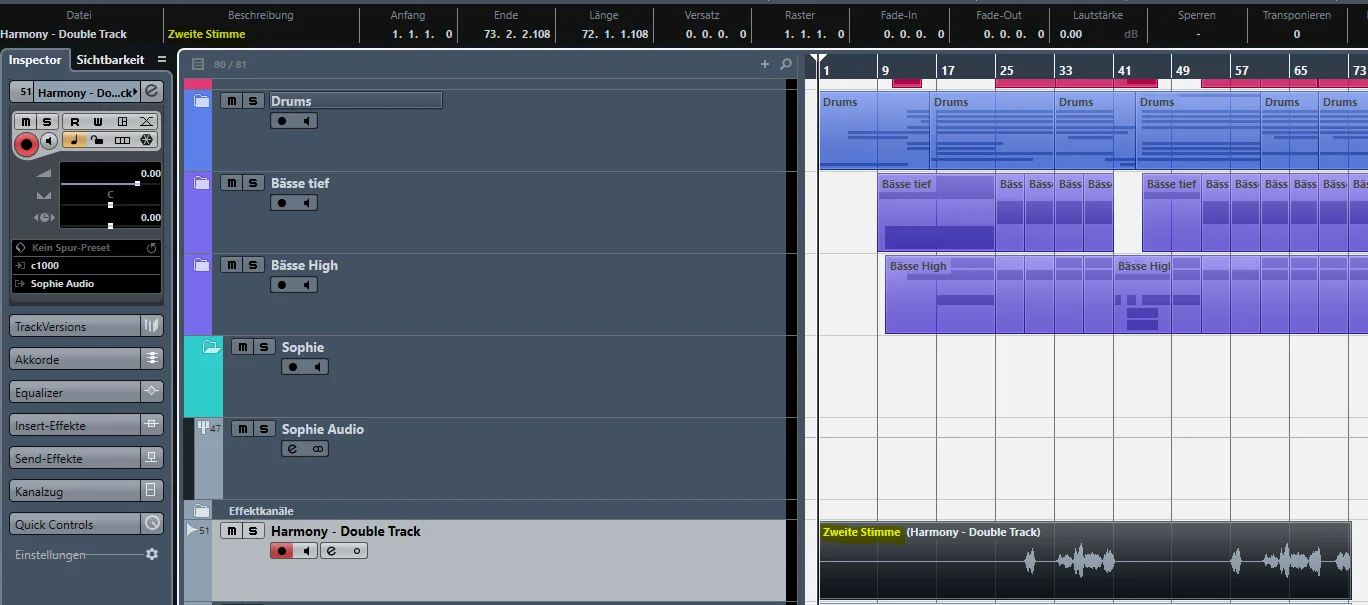
Task: Switch to the Sichtbarkeit tab
Action: pos(110,60)
